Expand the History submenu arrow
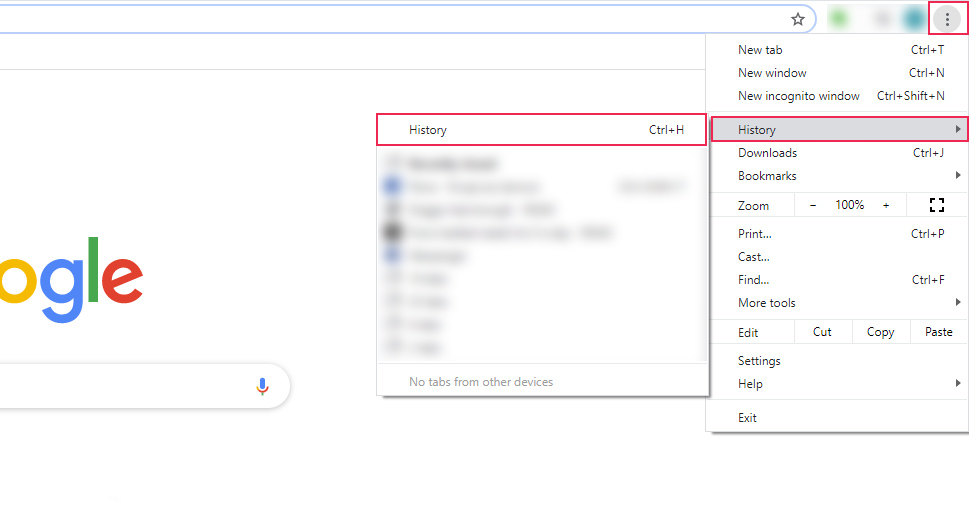 tap(958, 130)
